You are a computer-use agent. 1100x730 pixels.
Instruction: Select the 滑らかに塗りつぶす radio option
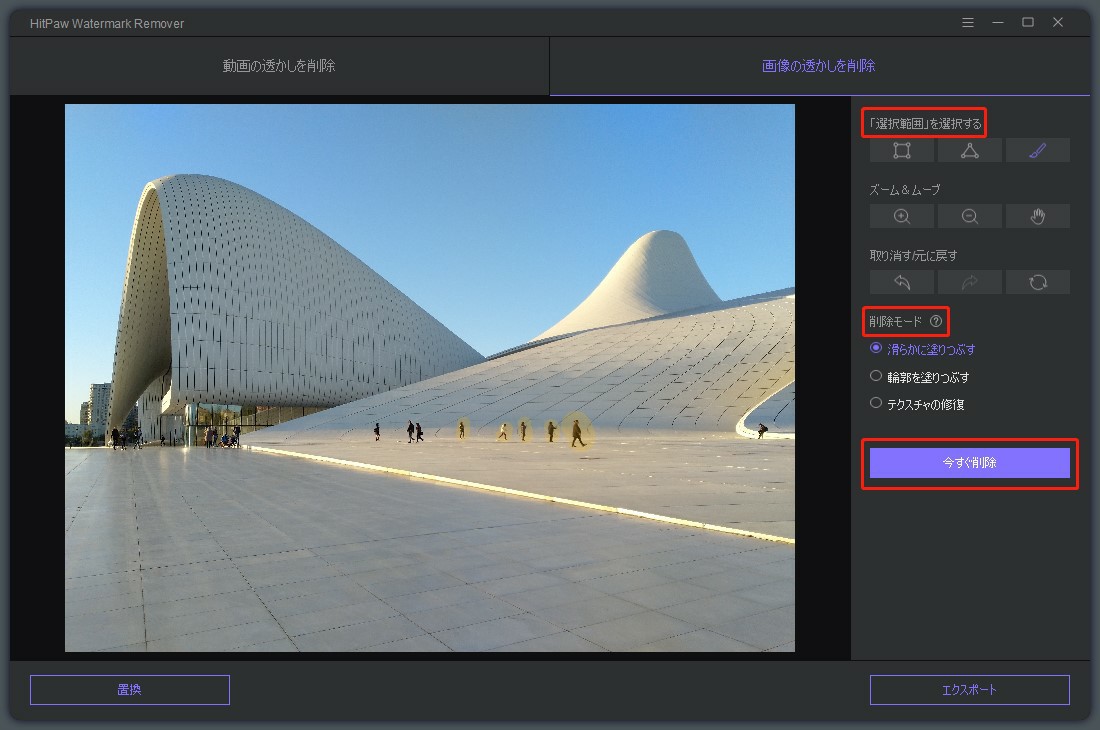click(876, 349)
